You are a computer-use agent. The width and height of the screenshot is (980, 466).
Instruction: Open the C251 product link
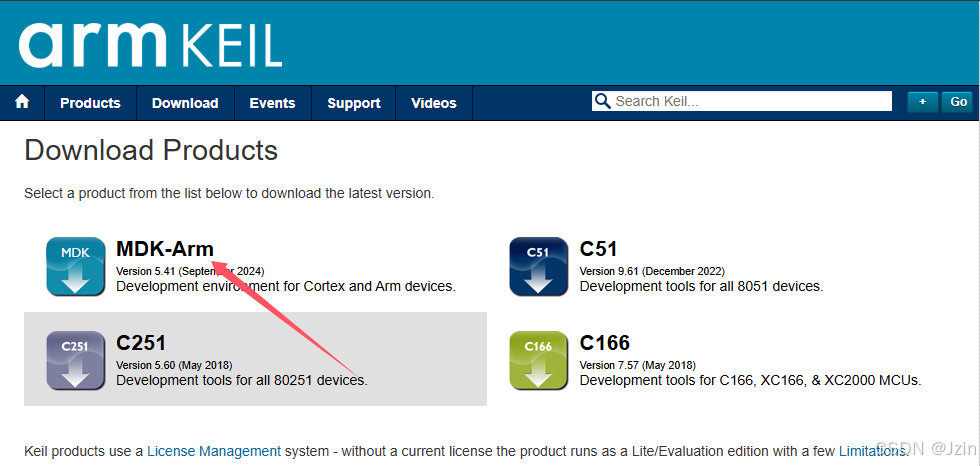pyautogui.click(x=141, y=343)
